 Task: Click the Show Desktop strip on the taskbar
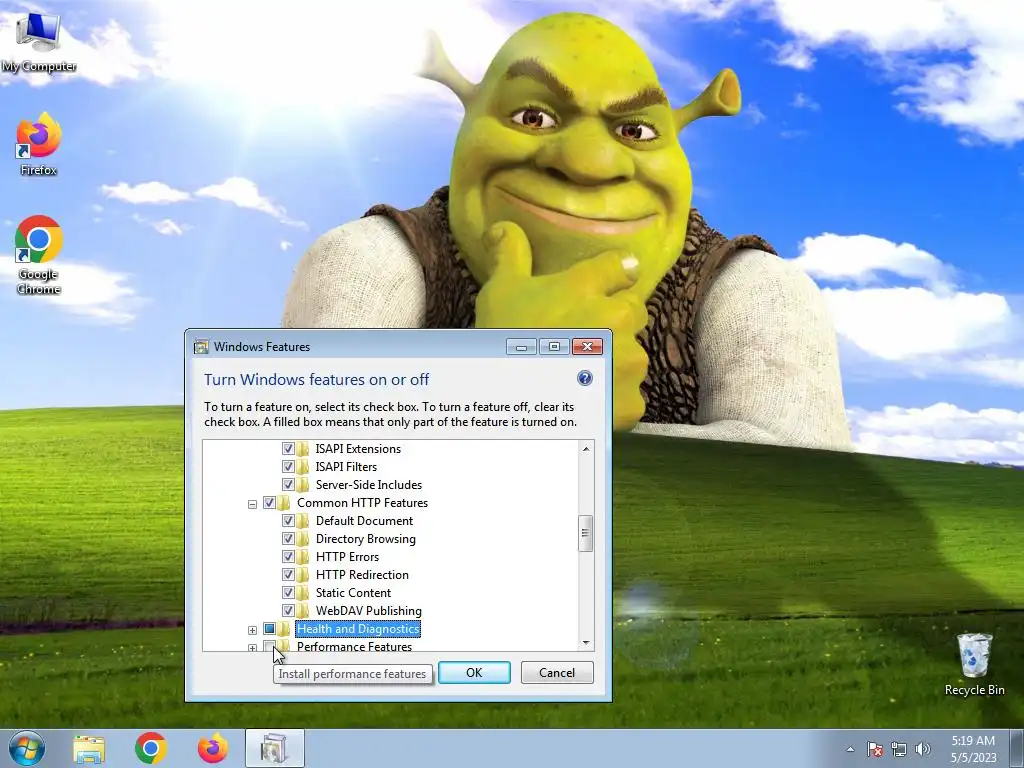tap(1017, 748)
